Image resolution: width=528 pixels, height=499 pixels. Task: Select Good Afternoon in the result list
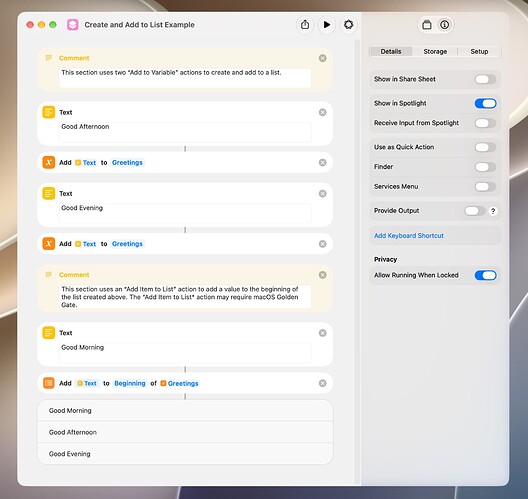pos(185,432)
